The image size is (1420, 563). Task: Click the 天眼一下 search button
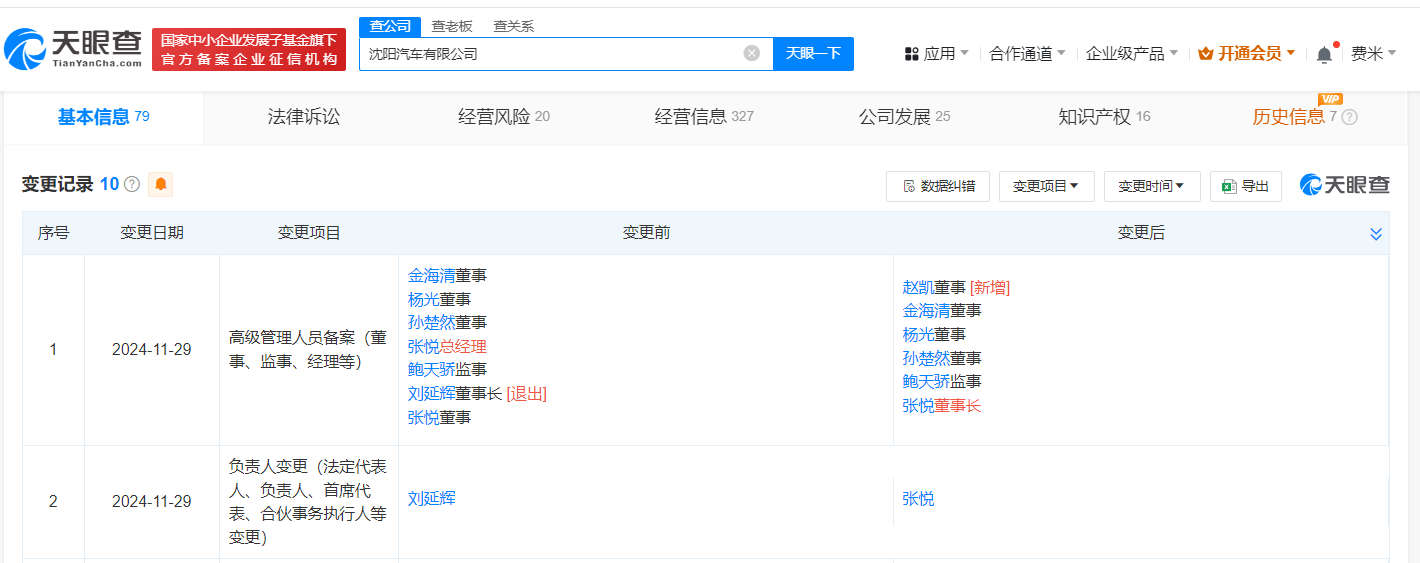click(813, 54)
